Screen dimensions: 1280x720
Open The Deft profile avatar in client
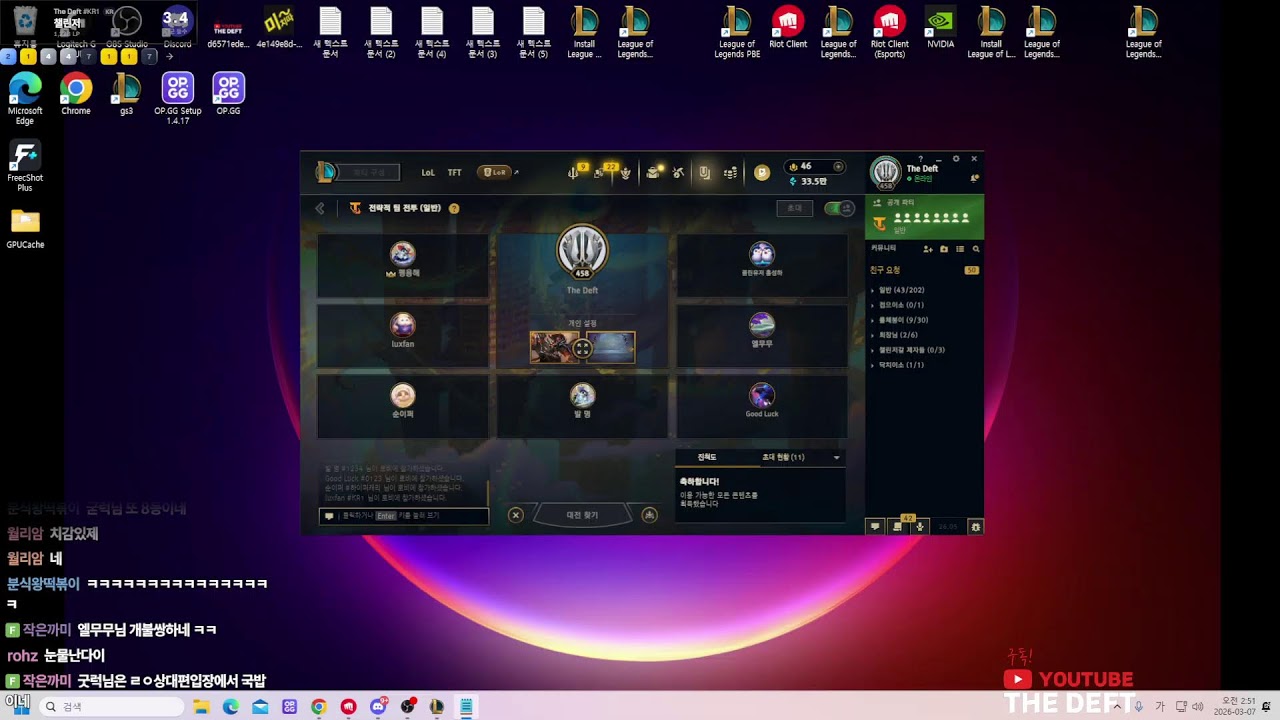(x=886, y=172)
